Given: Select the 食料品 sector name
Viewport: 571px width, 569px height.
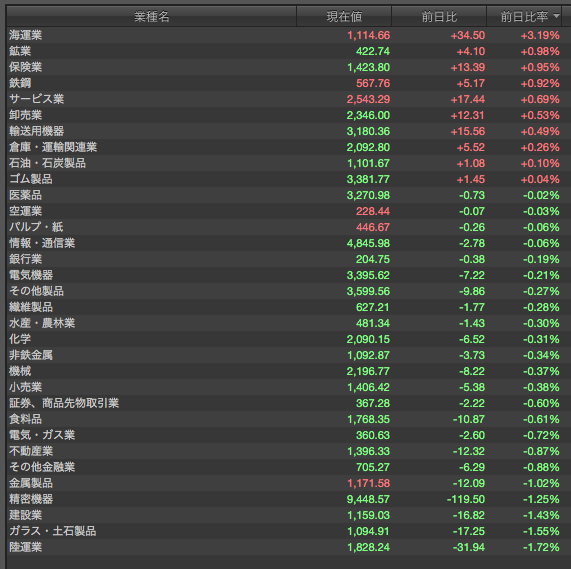Looking at the screenshot, I should pos(25,419).
